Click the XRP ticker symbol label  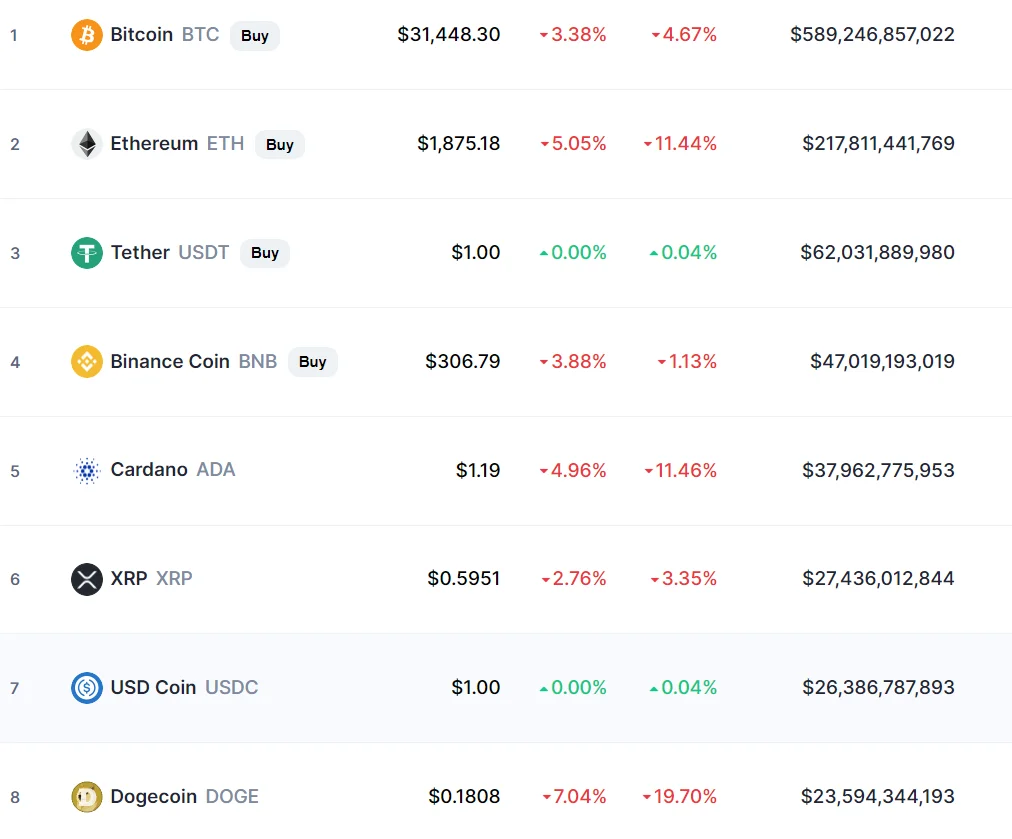click(174, 578)
